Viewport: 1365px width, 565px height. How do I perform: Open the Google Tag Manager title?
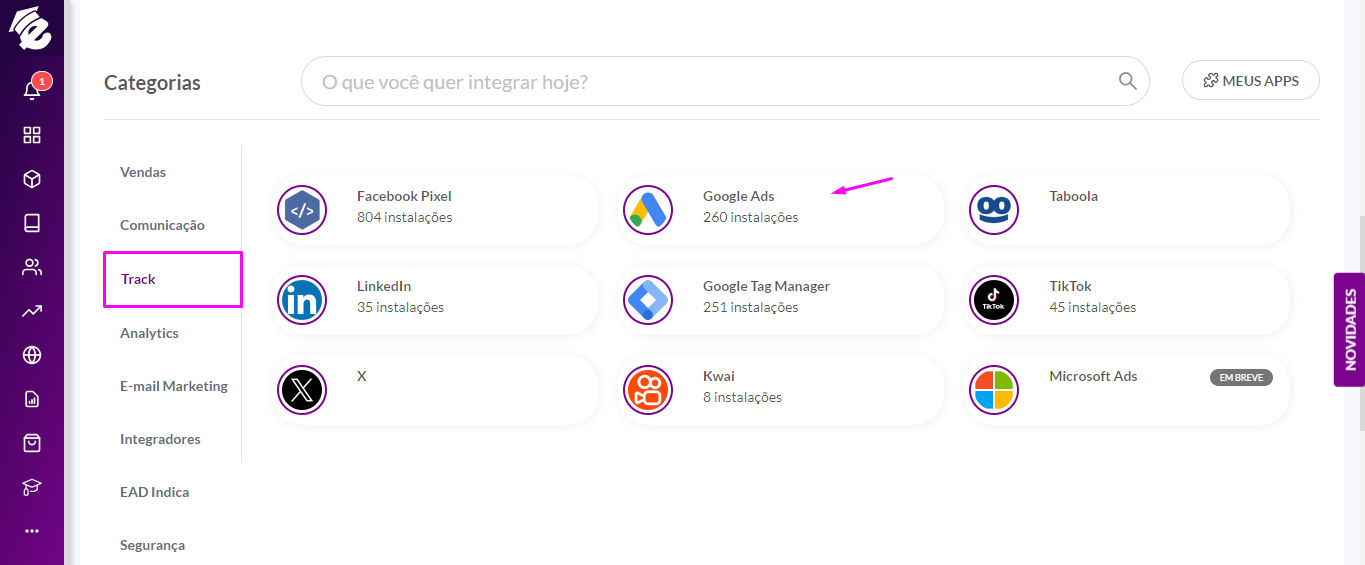pyautogui.click(x=766, y=286)
